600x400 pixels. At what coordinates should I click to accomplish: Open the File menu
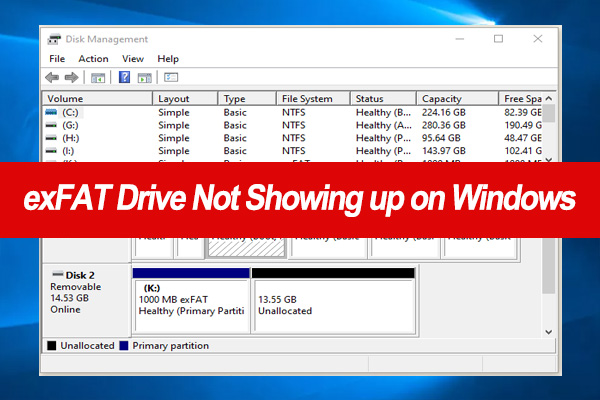(57, 59)
